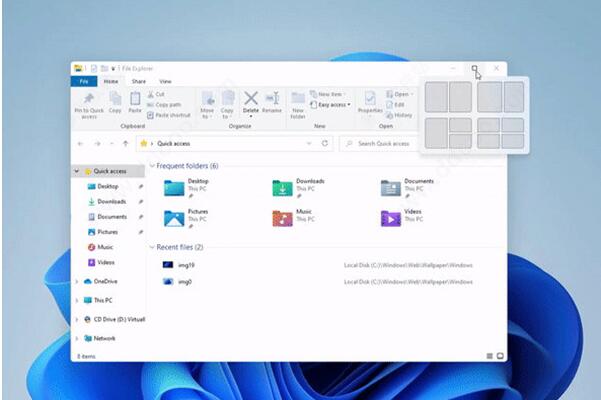Click the Back navigation arrow

pos(80,144)
